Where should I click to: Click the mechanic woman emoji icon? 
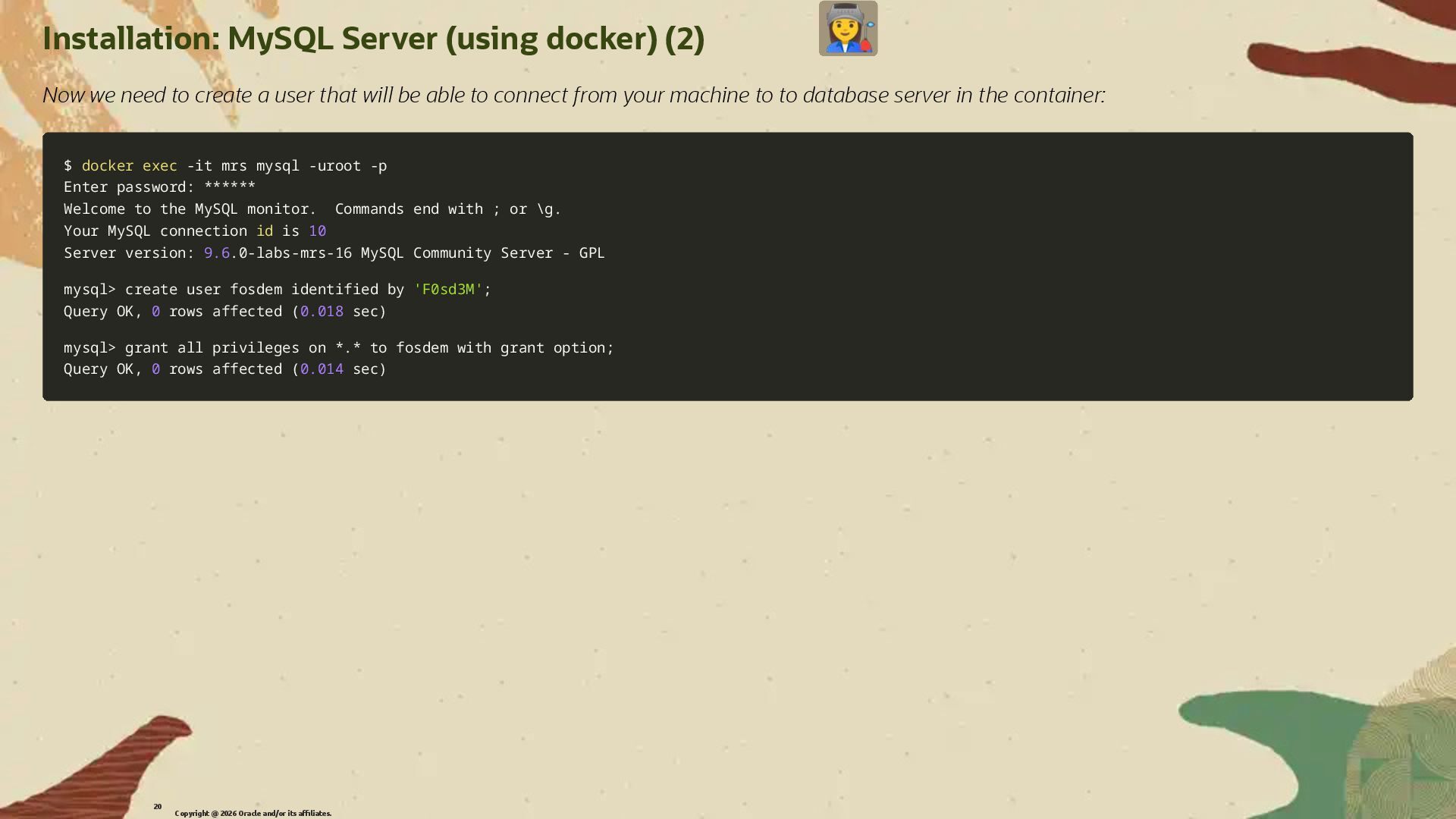[848, 29]
